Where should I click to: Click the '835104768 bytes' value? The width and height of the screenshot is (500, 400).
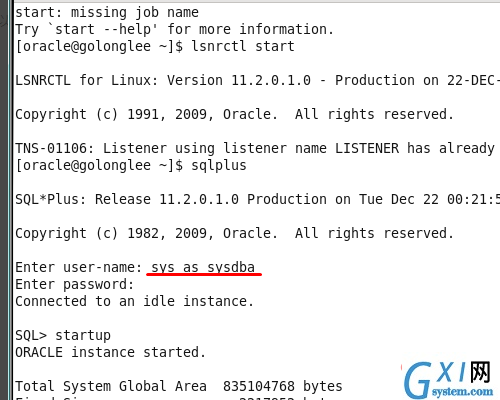tap(283, 386)
